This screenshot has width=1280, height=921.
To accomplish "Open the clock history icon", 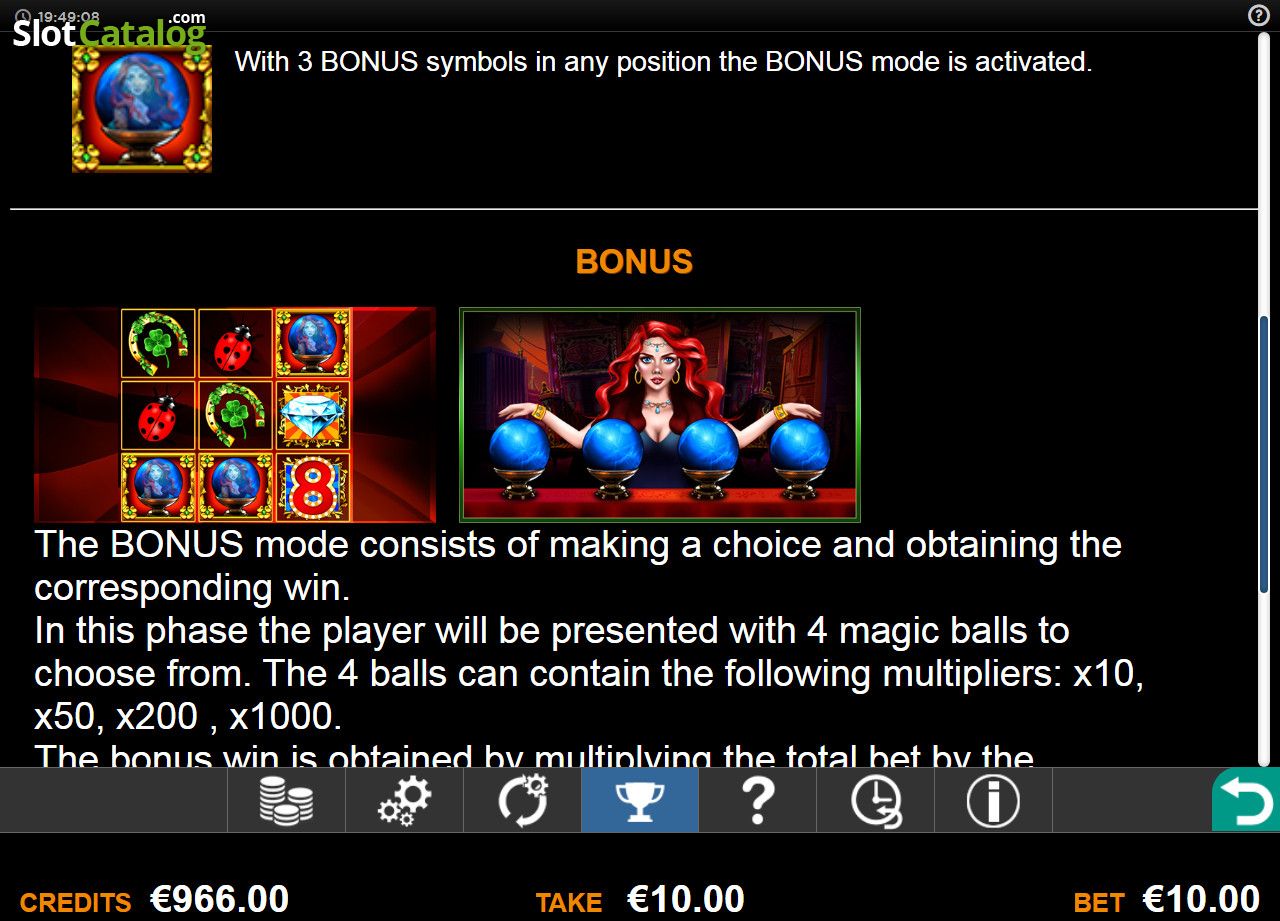I will [876, 800].
